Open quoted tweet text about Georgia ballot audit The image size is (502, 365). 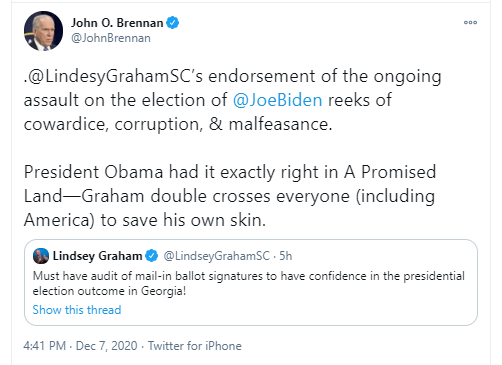(249, 283)
